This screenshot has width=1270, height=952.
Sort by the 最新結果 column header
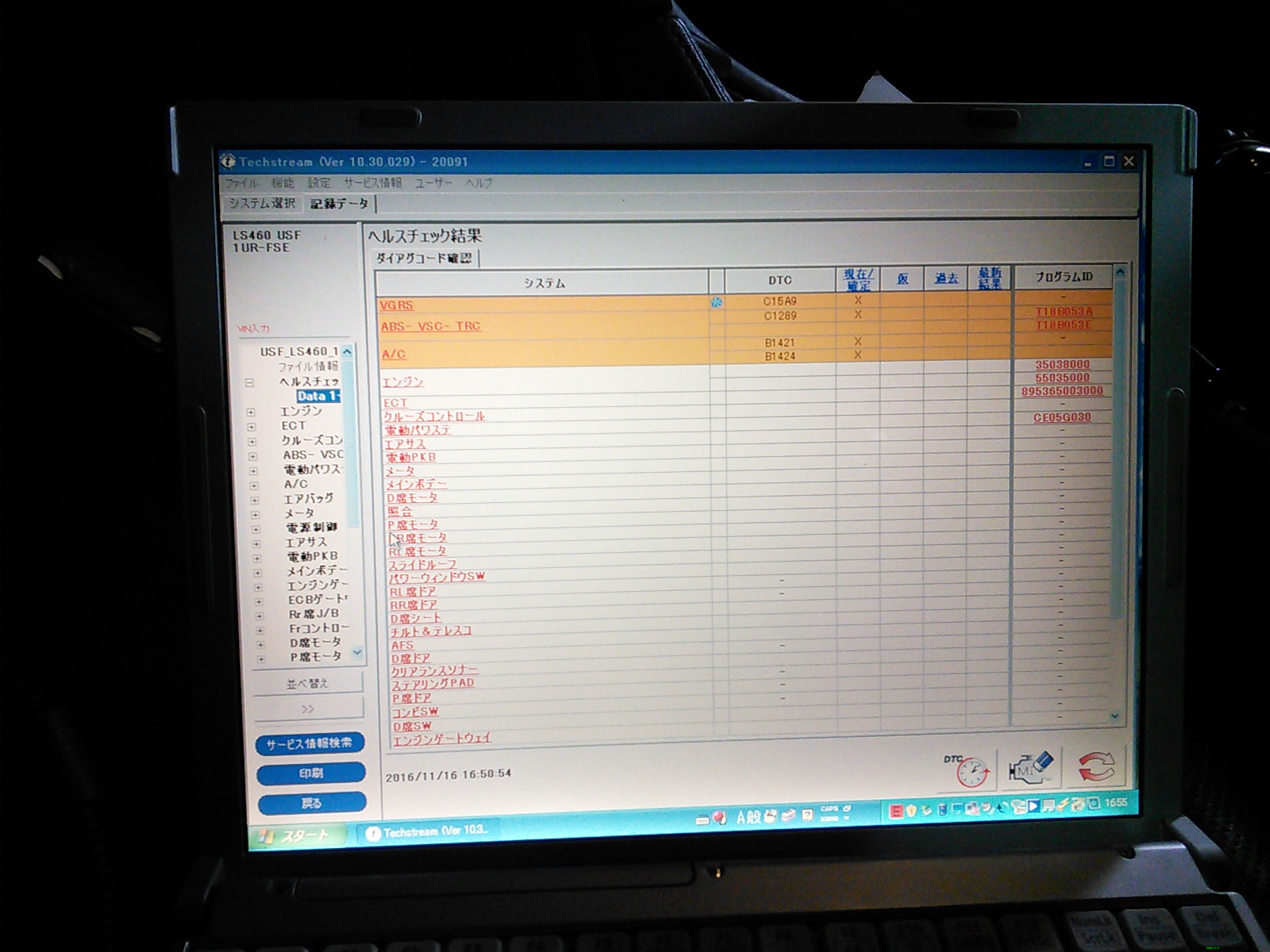click(990, 278)
